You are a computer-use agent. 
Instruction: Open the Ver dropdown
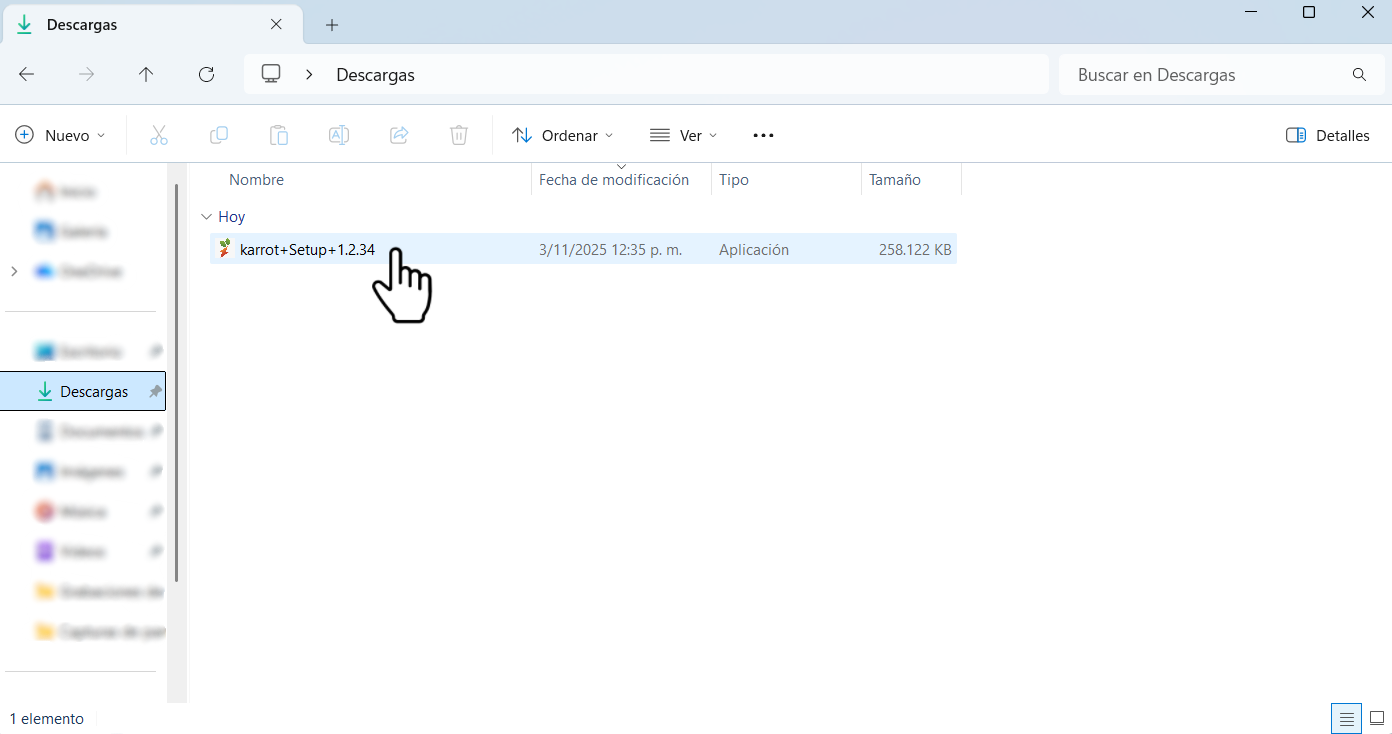[x=684, y=135]
